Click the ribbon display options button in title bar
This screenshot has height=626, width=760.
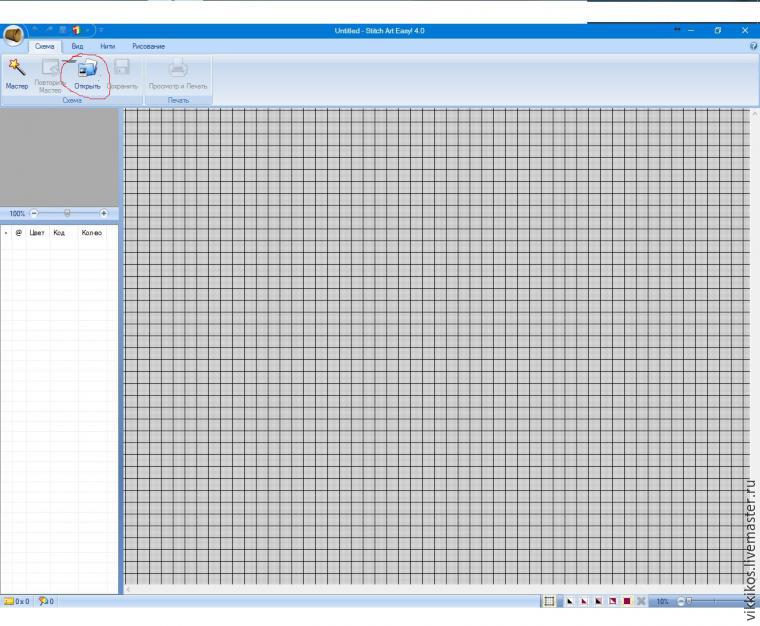[677, 30]
